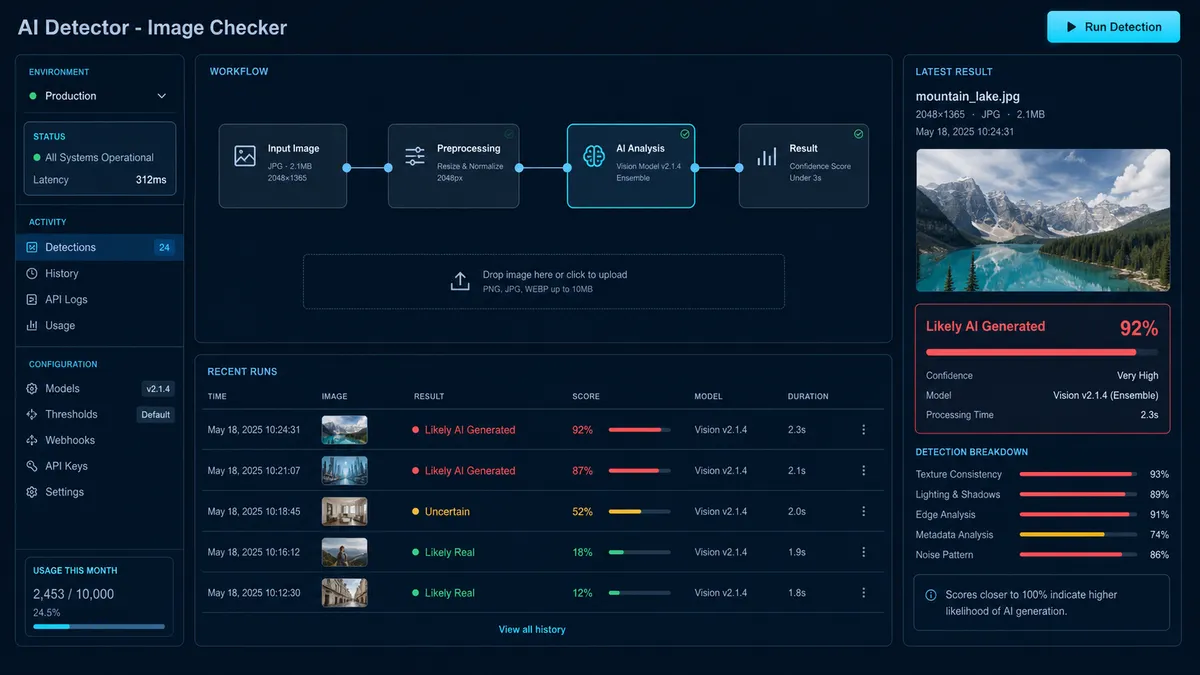Image resolution: width=1200 pixels, height=675 pixels.
Task: Click the Noise Pattern 86% value
Action: coord(1159,555)
